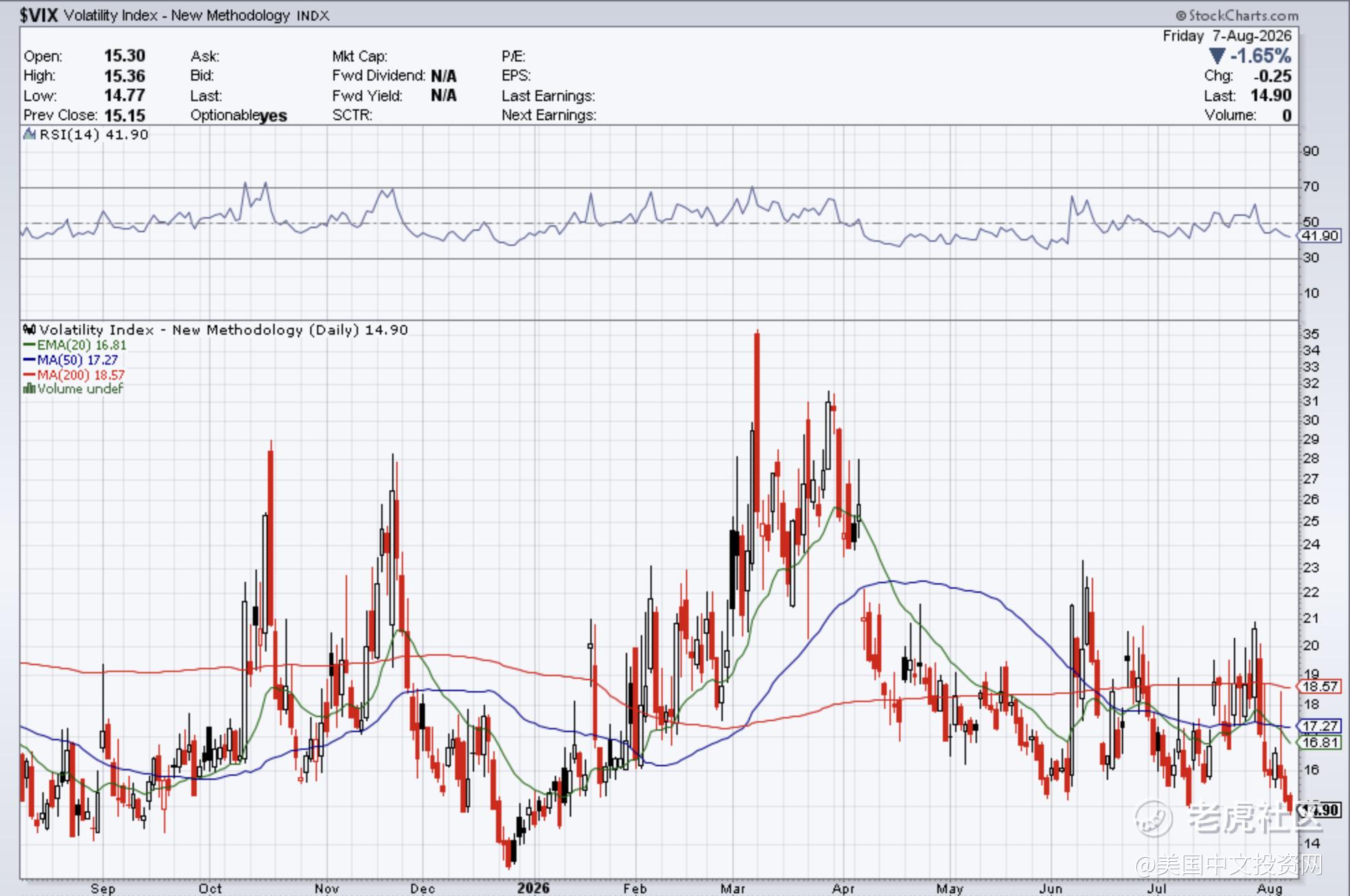Click the 16.81 EMA(20) tag on price axis

(1321, 742)
